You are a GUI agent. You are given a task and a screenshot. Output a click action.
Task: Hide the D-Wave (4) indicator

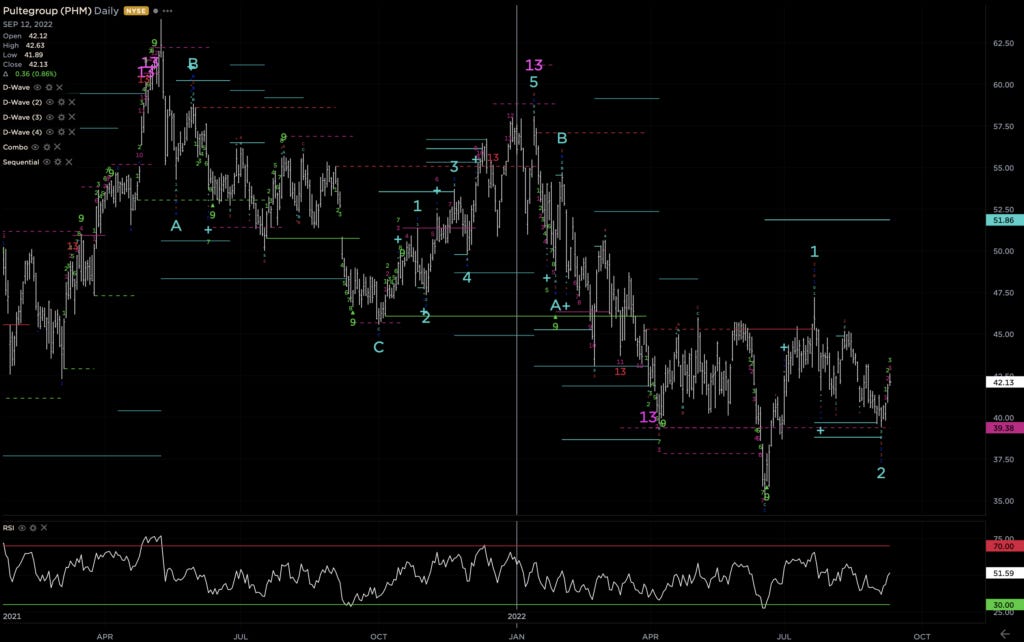50,133
